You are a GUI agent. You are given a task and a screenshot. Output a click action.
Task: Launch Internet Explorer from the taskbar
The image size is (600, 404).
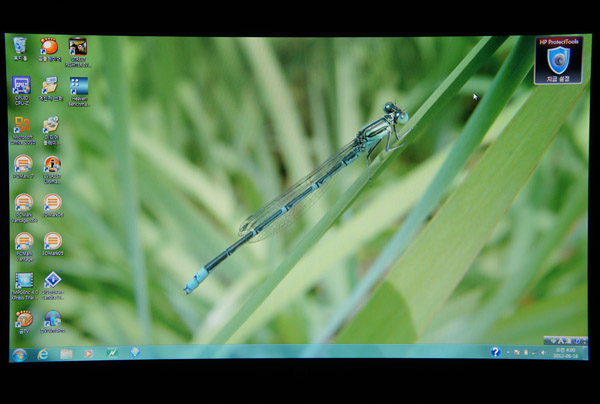tap(43, 354)
